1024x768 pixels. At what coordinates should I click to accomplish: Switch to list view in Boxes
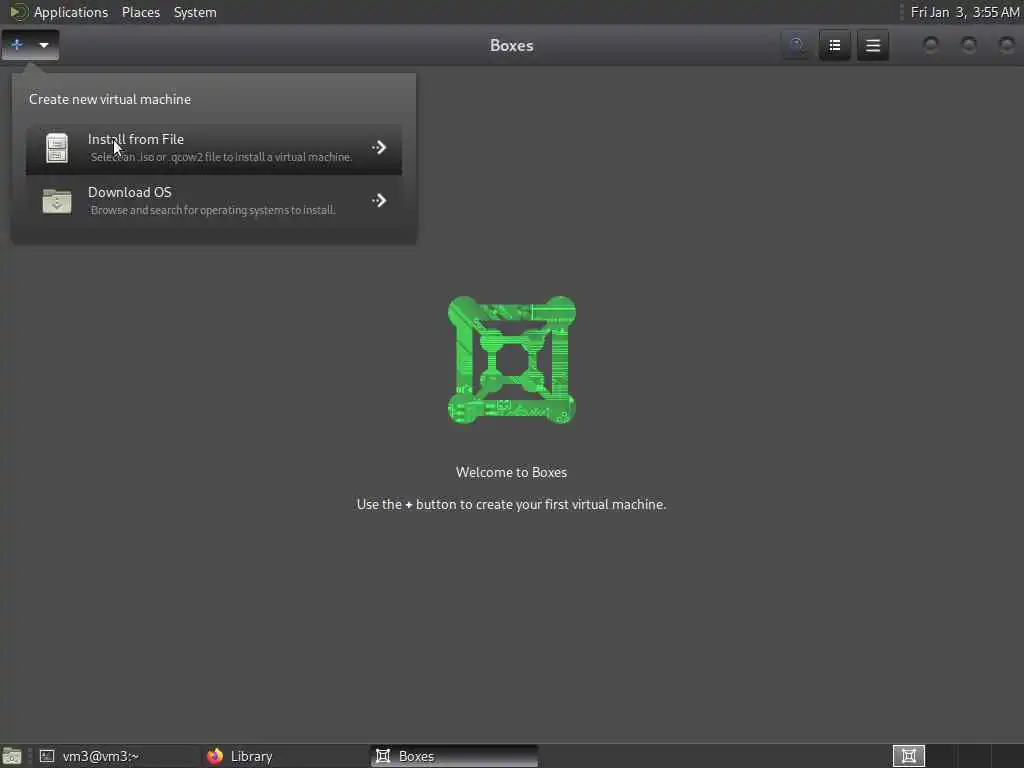coord(835,45)
